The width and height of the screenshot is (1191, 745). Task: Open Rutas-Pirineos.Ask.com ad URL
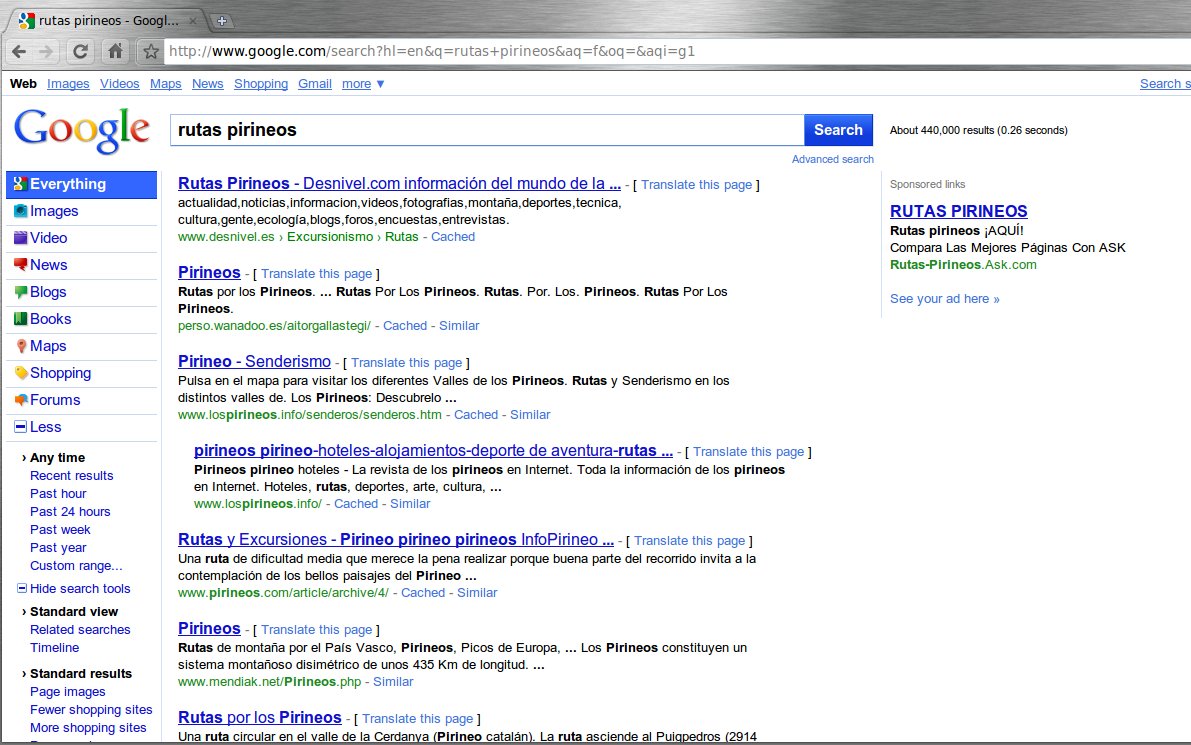[963, 265]
